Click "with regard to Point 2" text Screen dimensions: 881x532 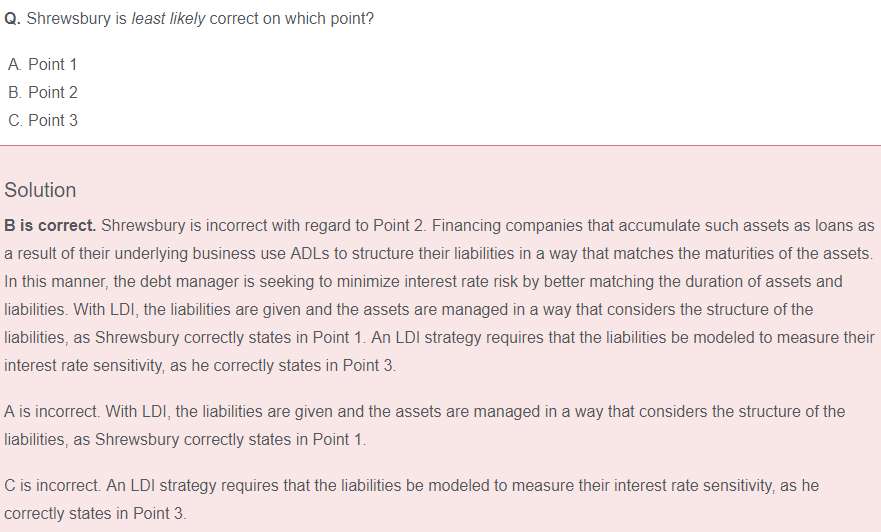click(x=346, y=225)
